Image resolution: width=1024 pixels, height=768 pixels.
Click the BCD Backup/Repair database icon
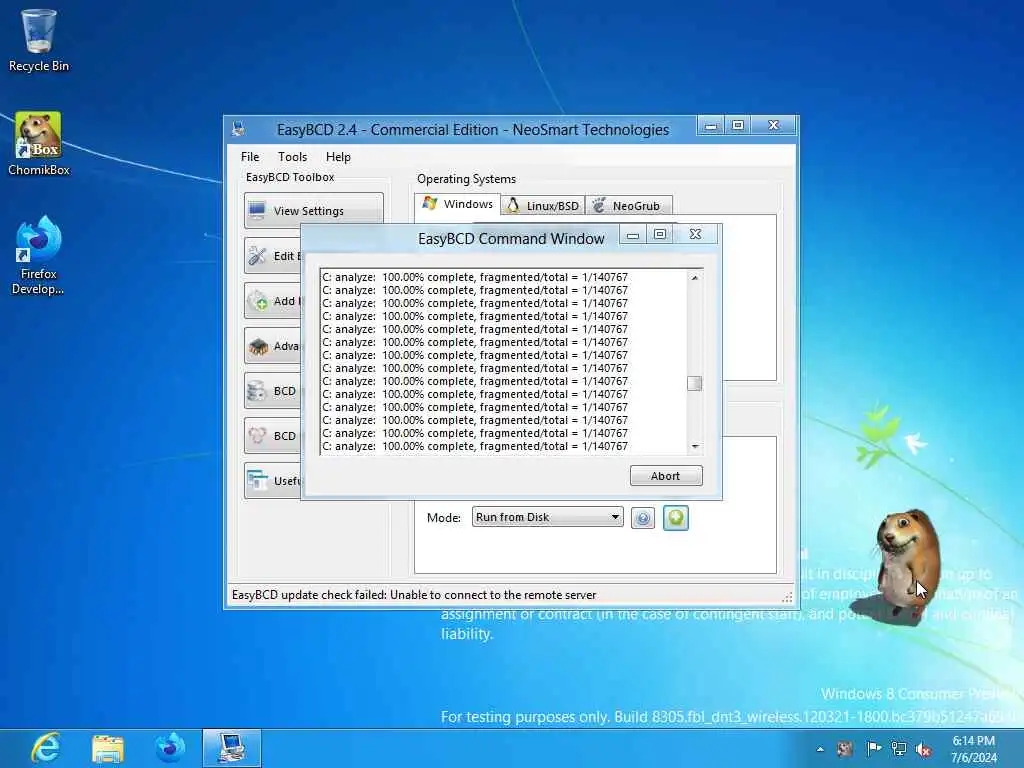pyautogui.click(x=257, y=391)
